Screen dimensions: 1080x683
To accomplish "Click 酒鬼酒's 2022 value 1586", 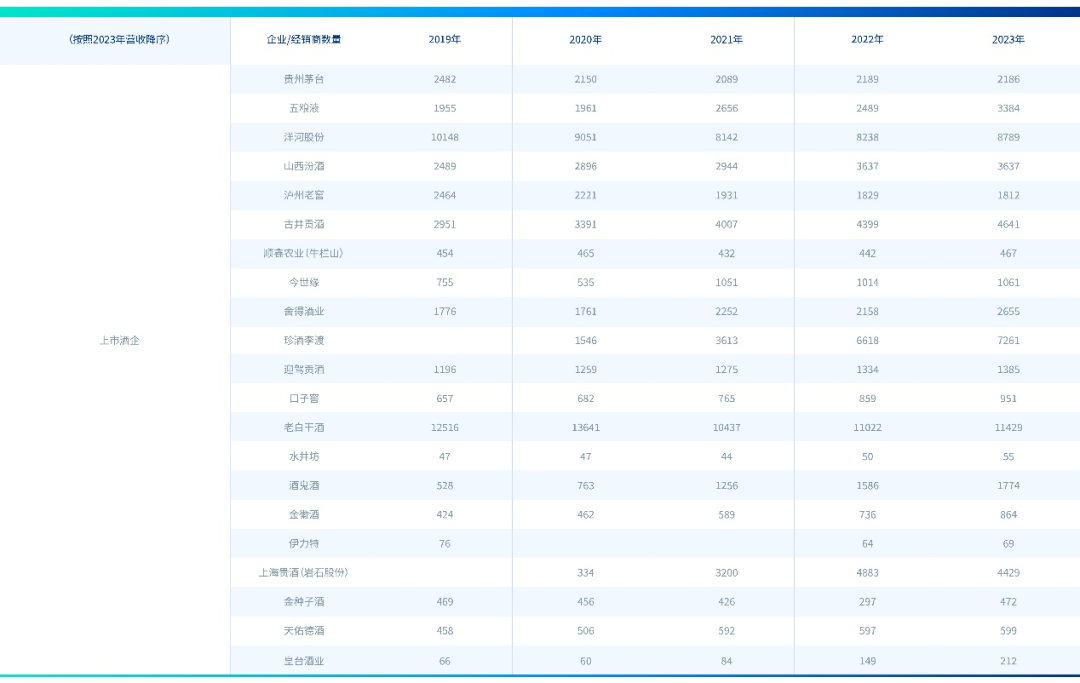I will [867, 485].
